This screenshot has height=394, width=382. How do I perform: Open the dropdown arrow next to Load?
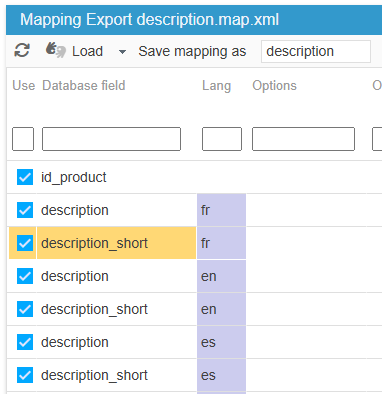click(x=122, y=52)
